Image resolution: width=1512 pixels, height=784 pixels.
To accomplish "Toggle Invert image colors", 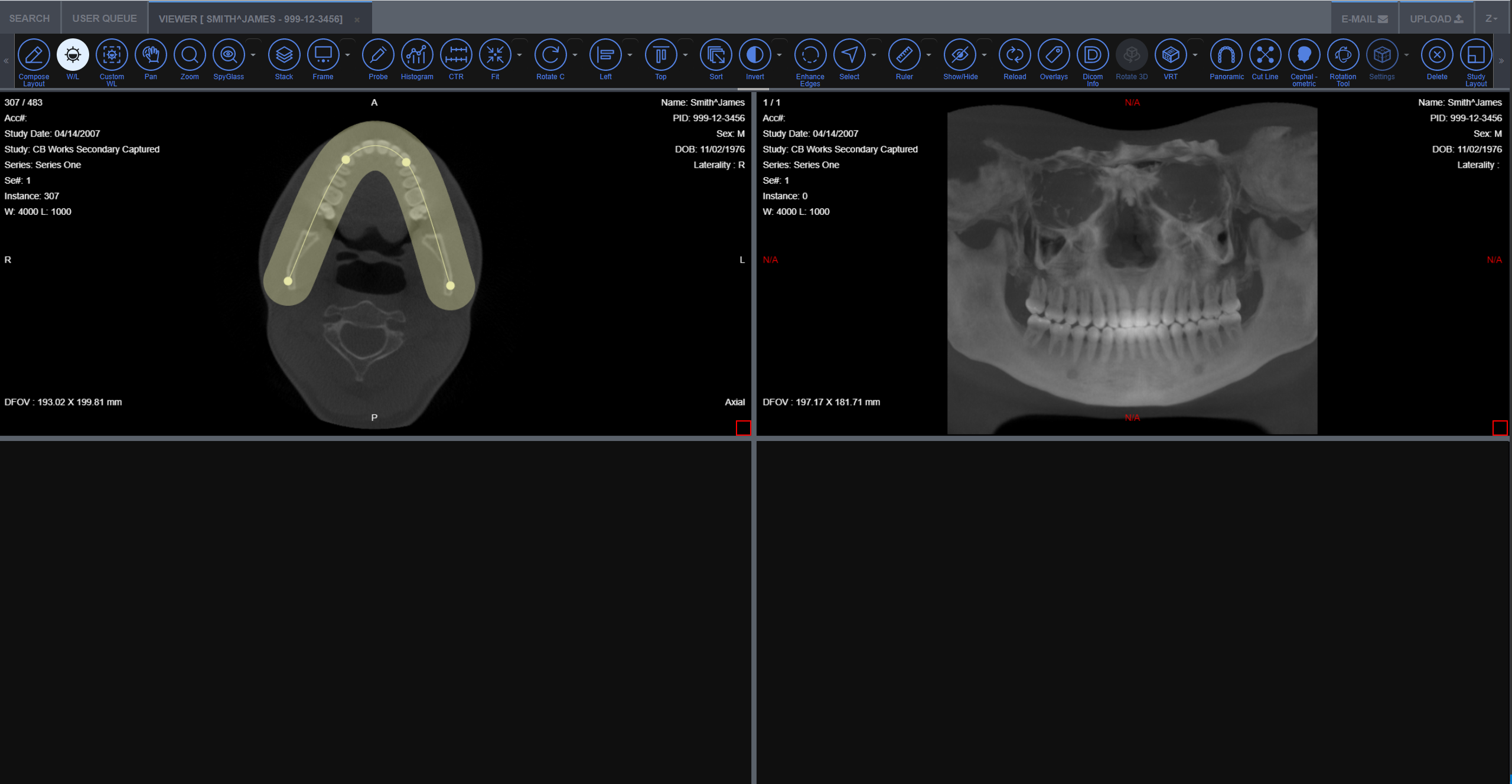I will tap(755, 55).
